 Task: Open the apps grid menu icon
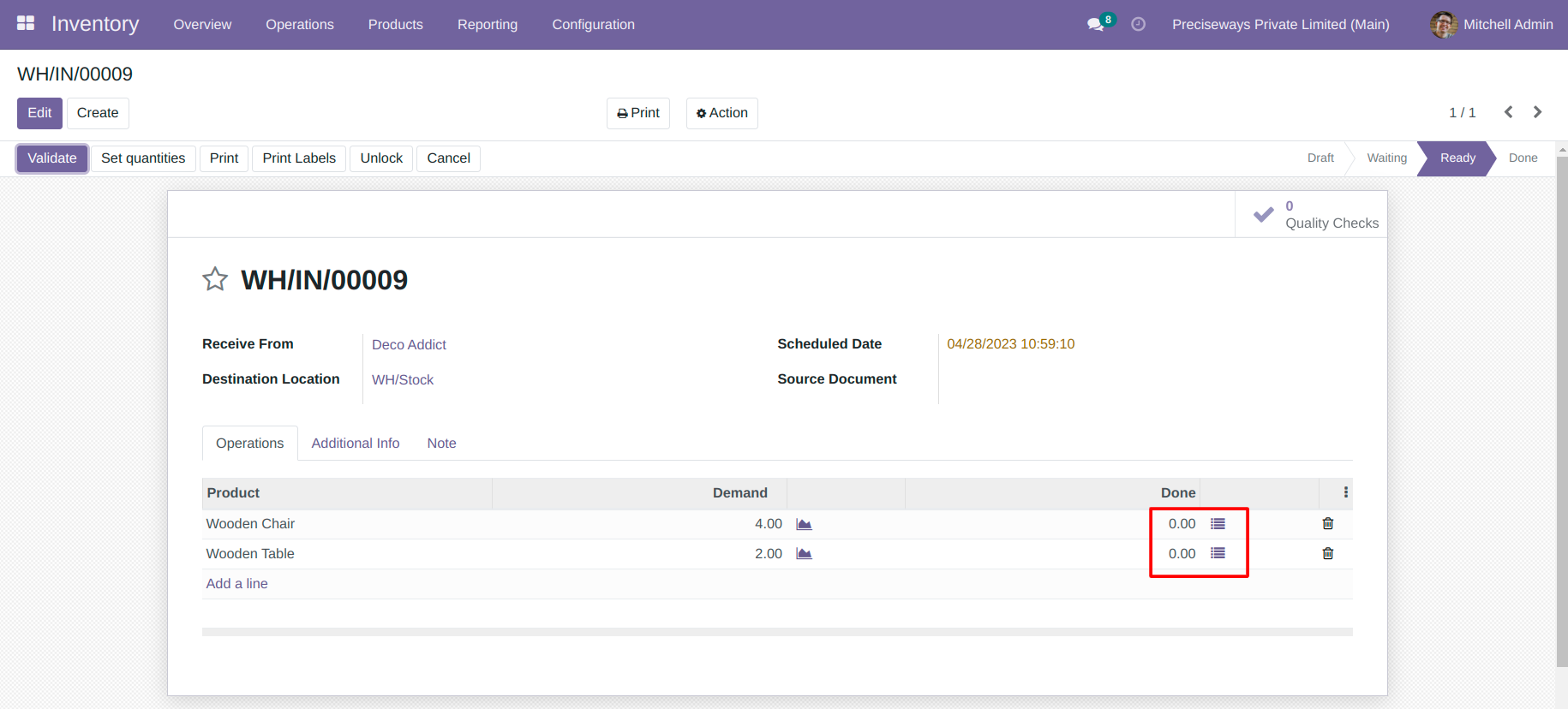(x=26, y=24)
